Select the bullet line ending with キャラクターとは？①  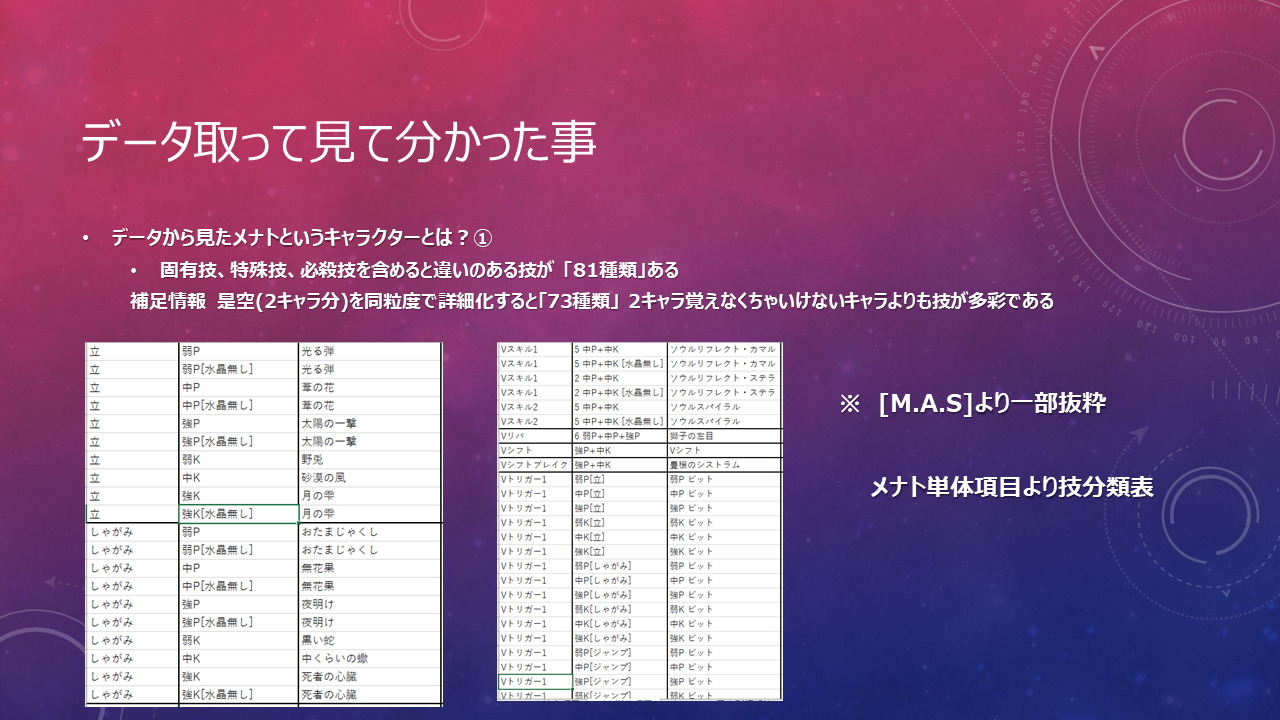[303, 238]
